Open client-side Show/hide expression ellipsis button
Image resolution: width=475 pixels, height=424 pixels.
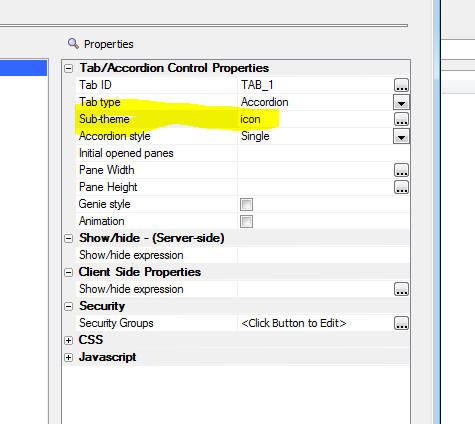[401, 289]
